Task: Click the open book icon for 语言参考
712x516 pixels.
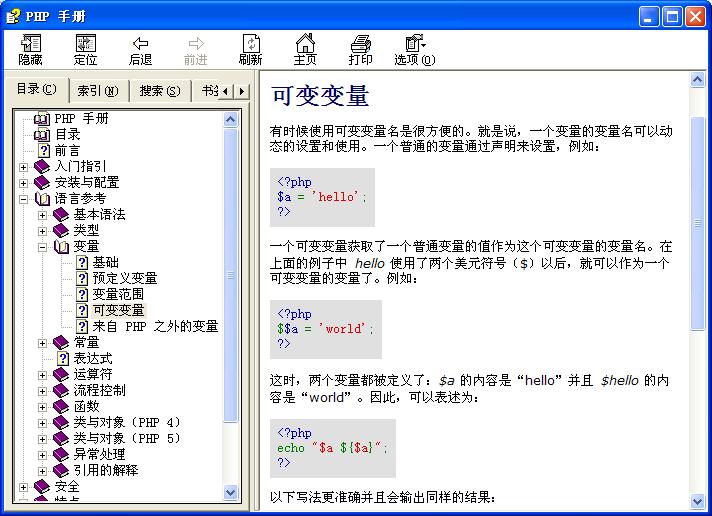Action: pos(42,198)
